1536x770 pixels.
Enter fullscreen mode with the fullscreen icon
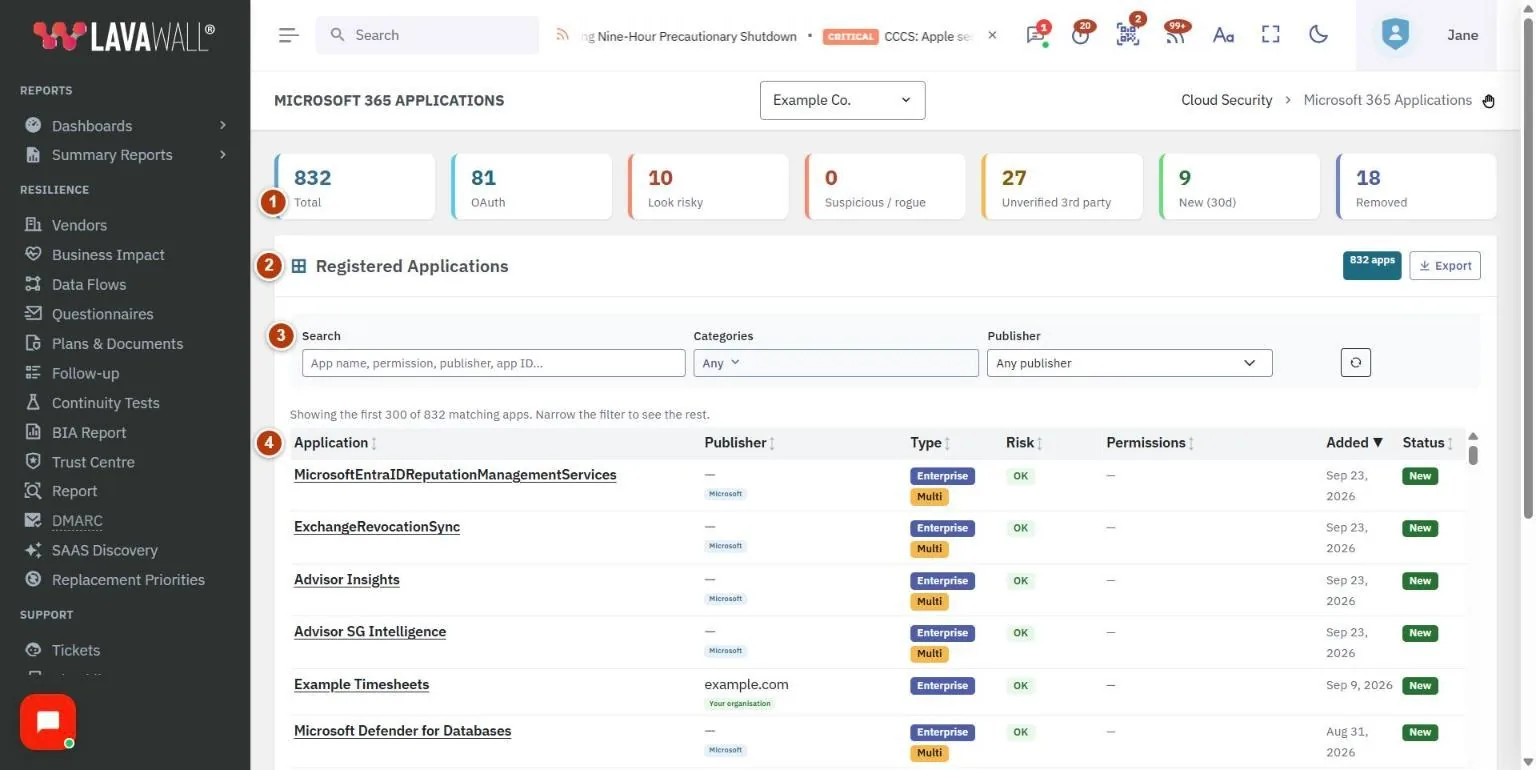(1271, 35)
